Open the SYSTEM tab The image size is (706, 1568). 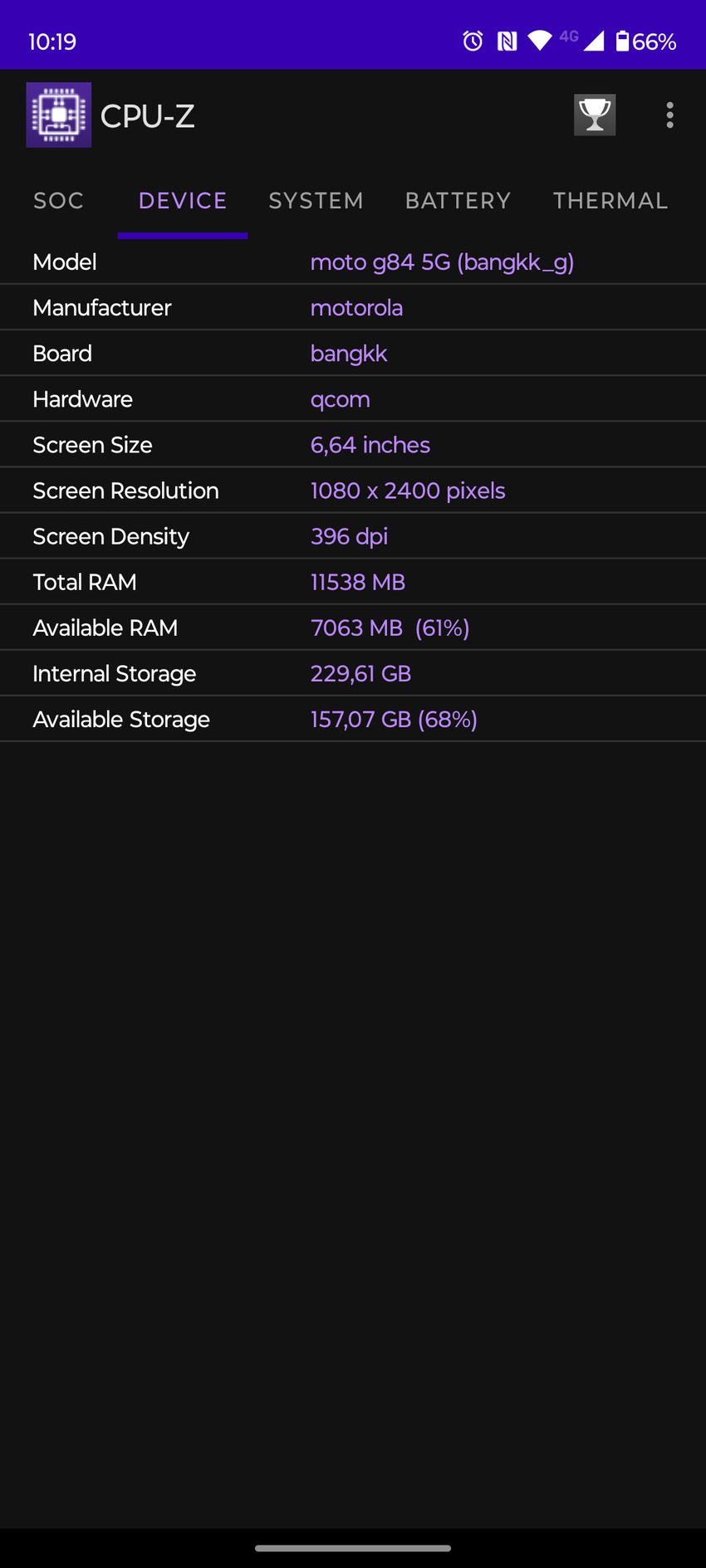click(x=316, y=201)
